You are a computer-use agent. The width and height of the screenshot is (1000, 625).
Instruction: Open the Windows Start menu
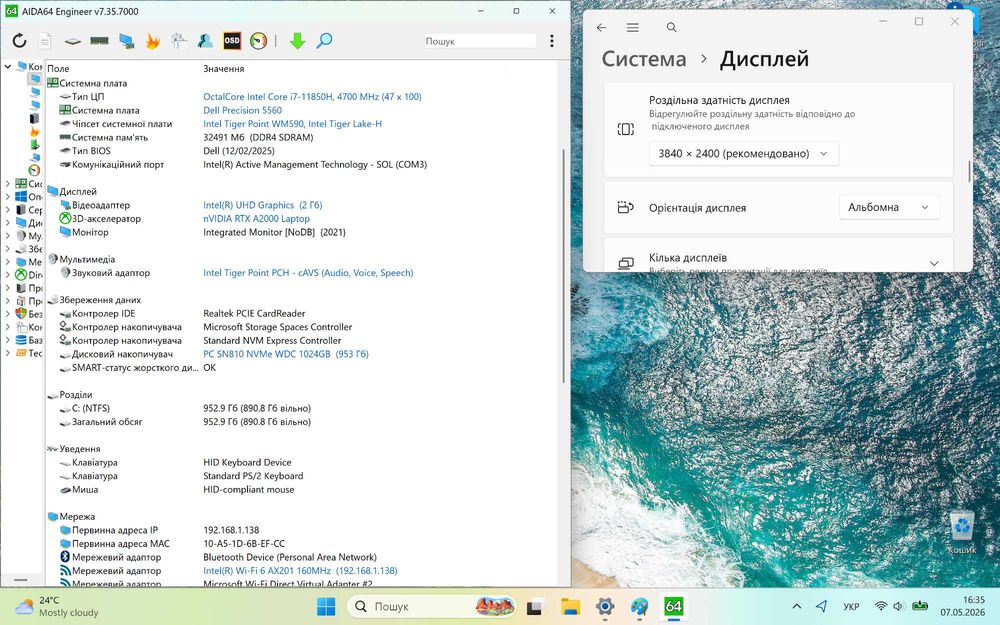(326, 607)
